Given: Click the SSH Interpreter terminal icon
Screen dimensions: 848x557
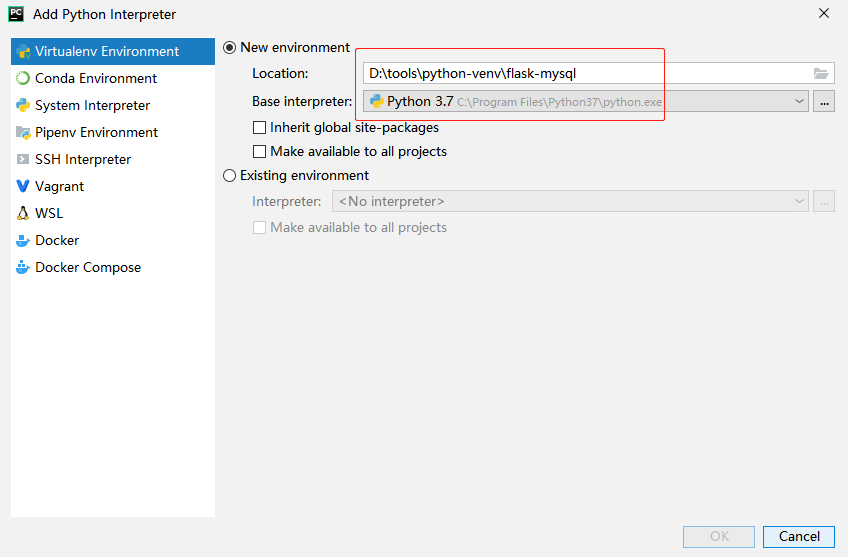Looking at the screenshot, I should [x=23, y=159].
